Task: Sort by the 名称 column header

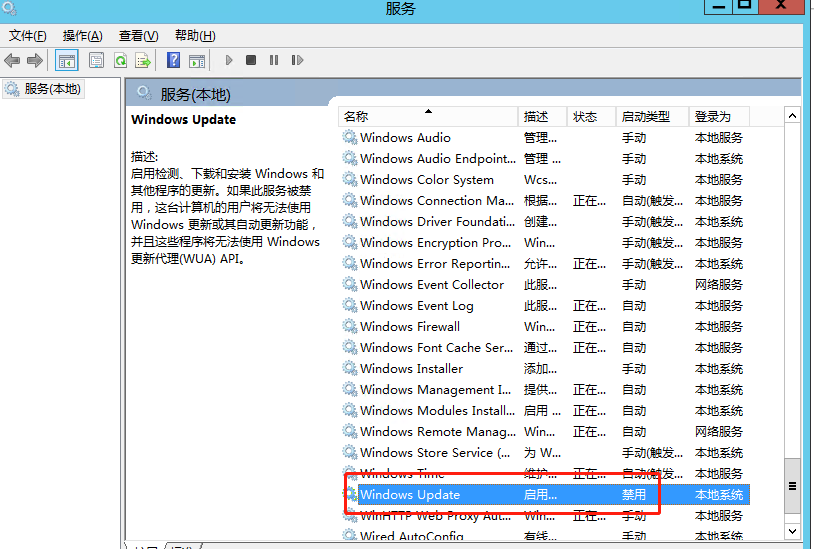Action: coord(428,117)
